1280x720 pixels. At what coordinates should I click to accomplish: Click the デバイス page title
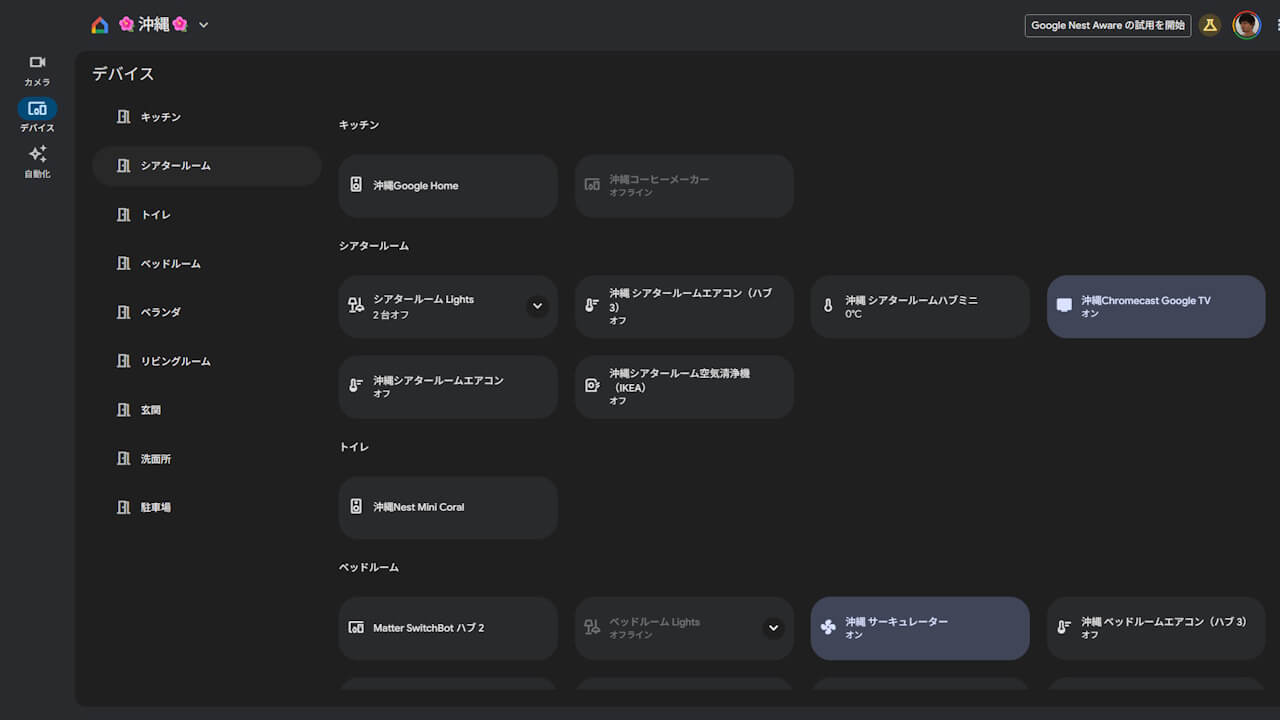coord(123,74)
